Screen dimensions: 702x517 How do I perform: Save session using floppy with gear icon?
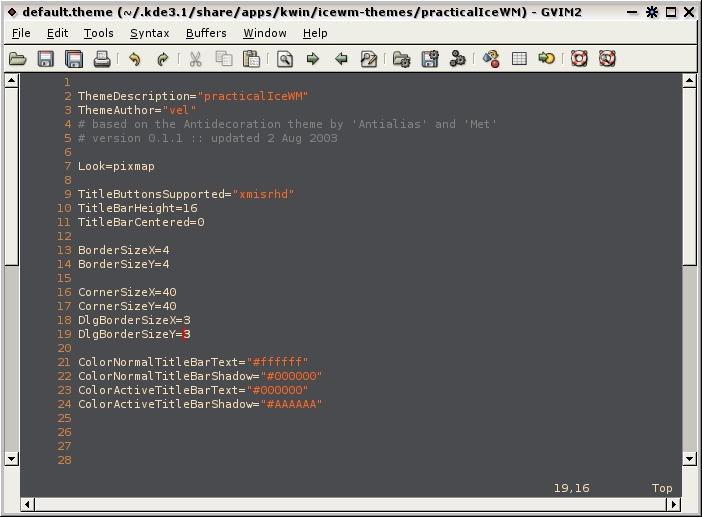430,59
